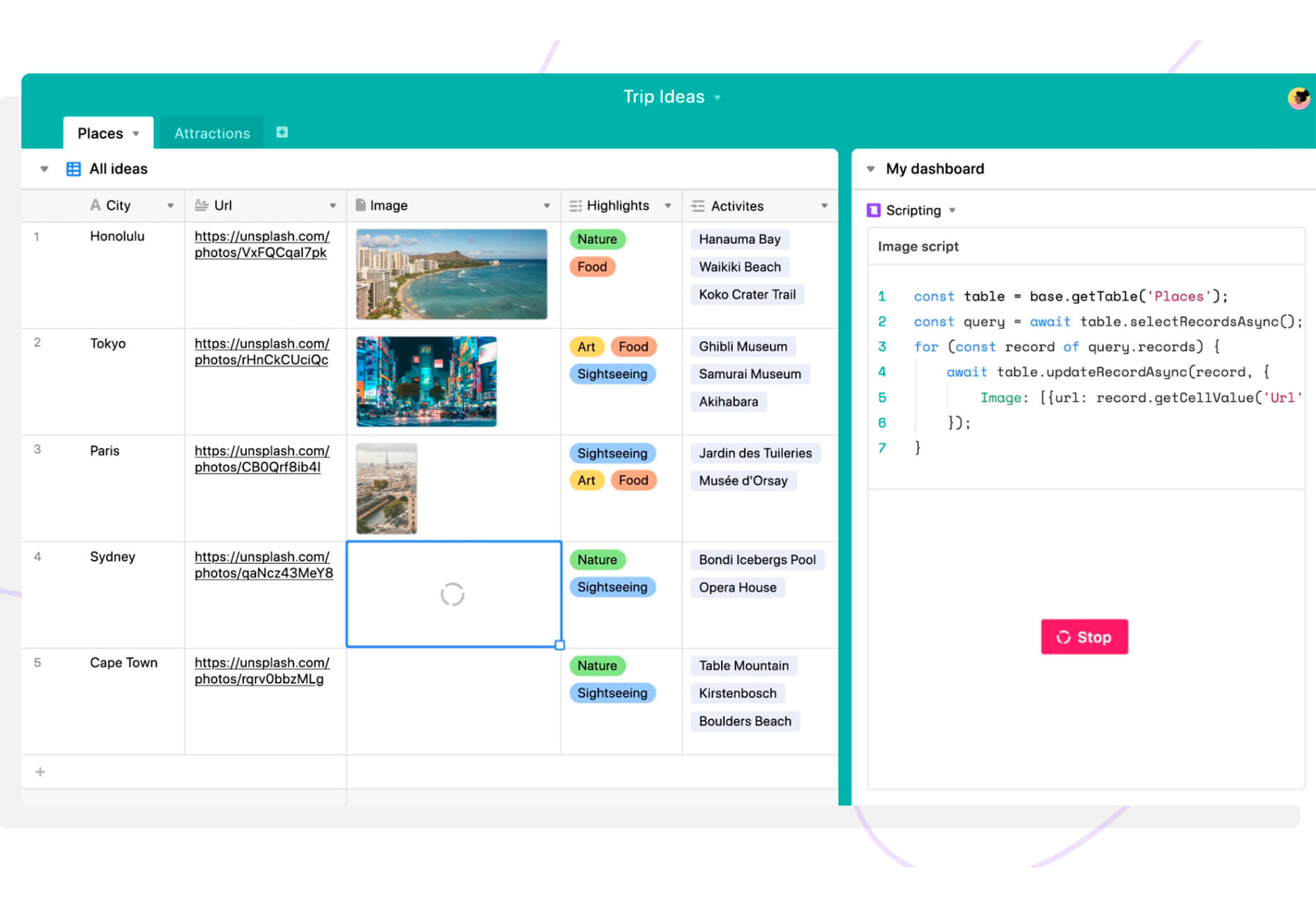
Task: Open the Places tab dropdown arrow
Action: pyautogui.click(x=136, y=133)
